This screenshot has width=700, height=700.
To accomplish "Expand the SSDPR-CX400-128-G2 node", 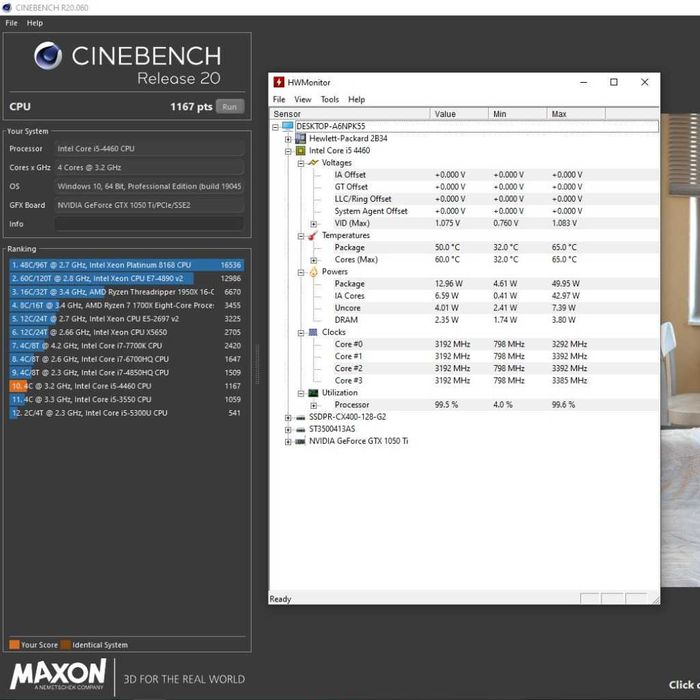I will click(288, 418).
